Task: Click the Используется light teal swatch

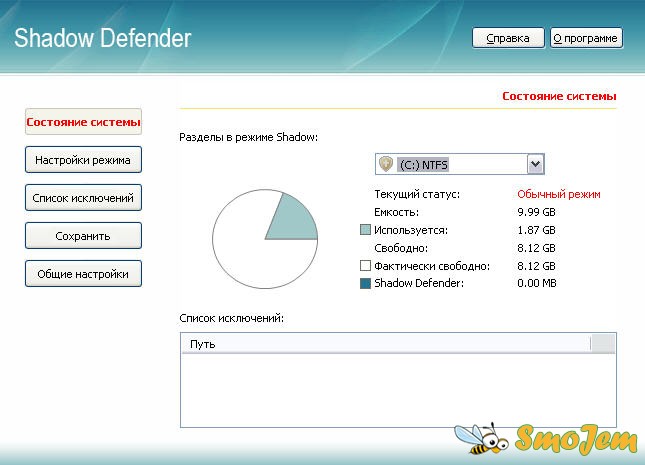Action: click(365, 230)
